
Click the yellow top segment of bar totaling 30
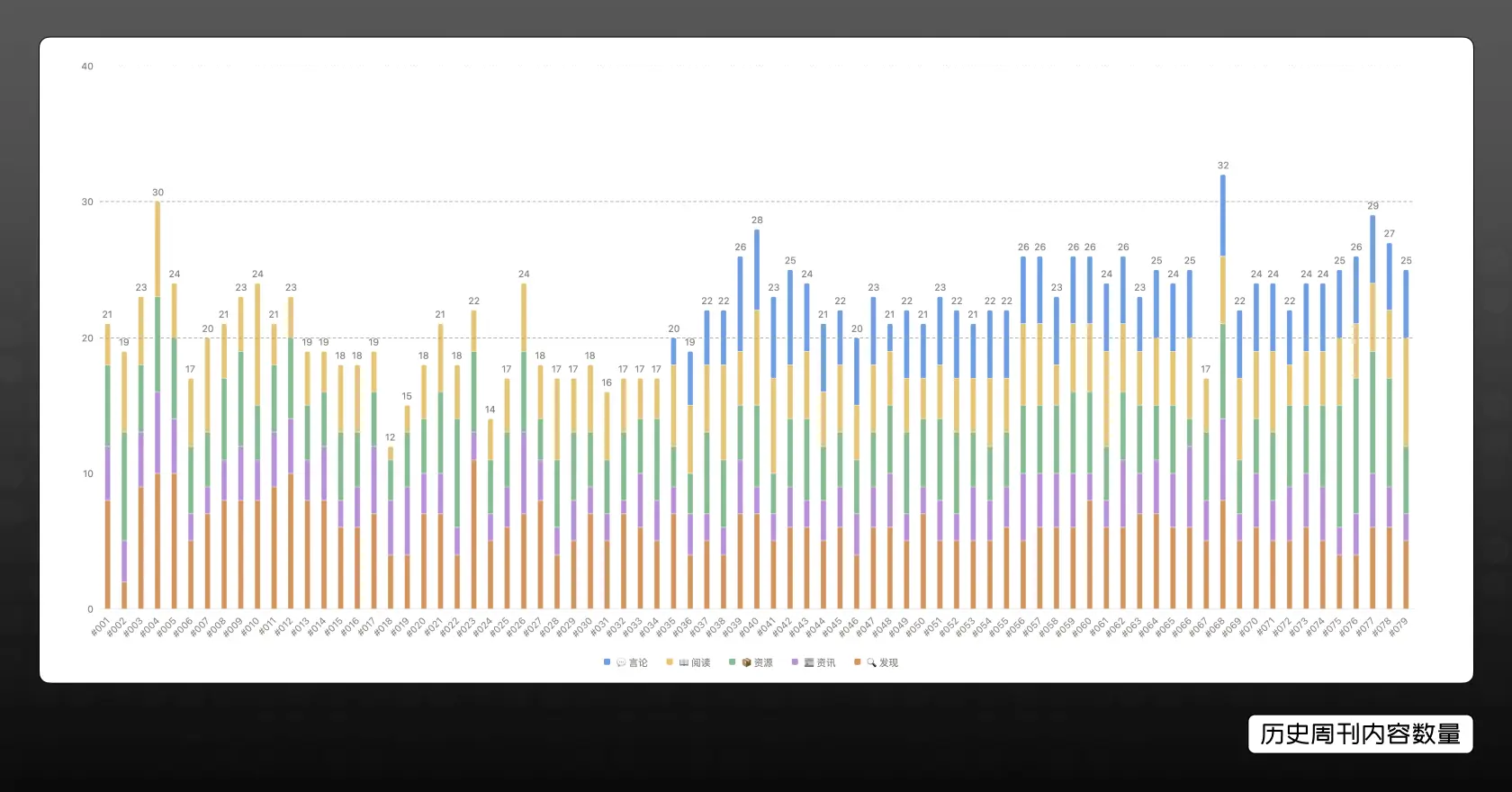click(x=157, y=248)
